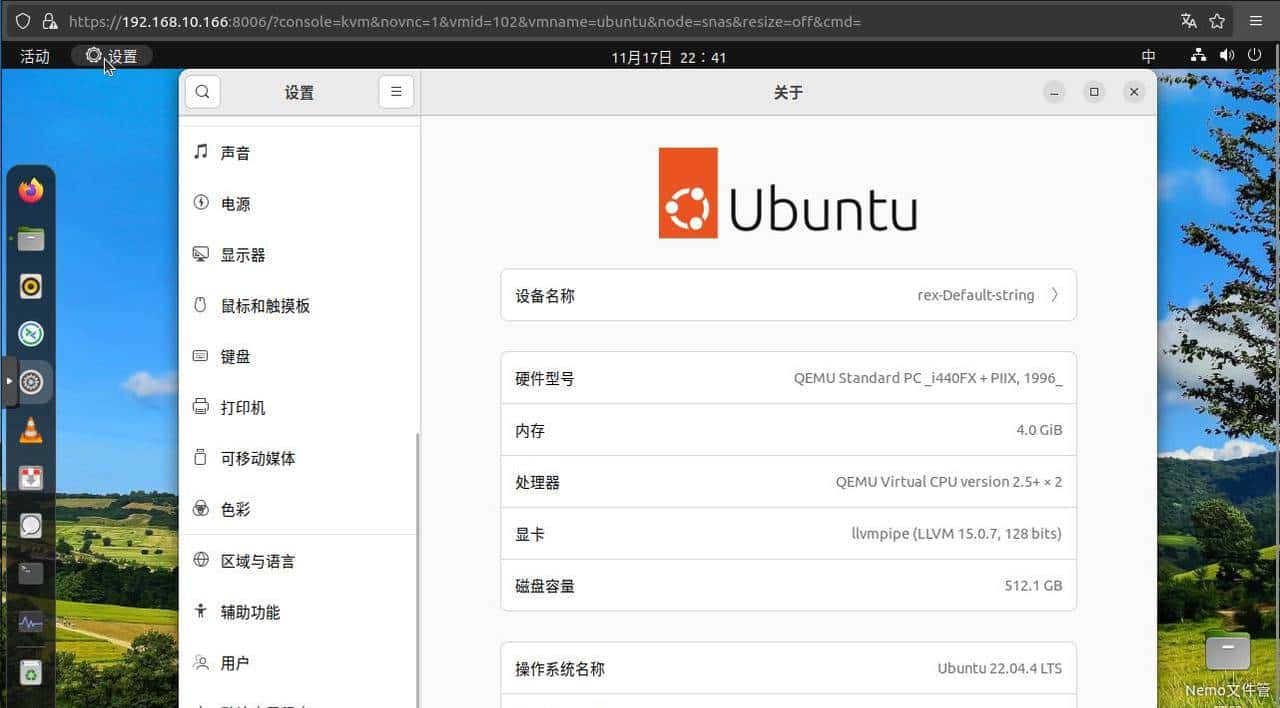Open the 电源 (Power) settings panel

pos(234,203)
